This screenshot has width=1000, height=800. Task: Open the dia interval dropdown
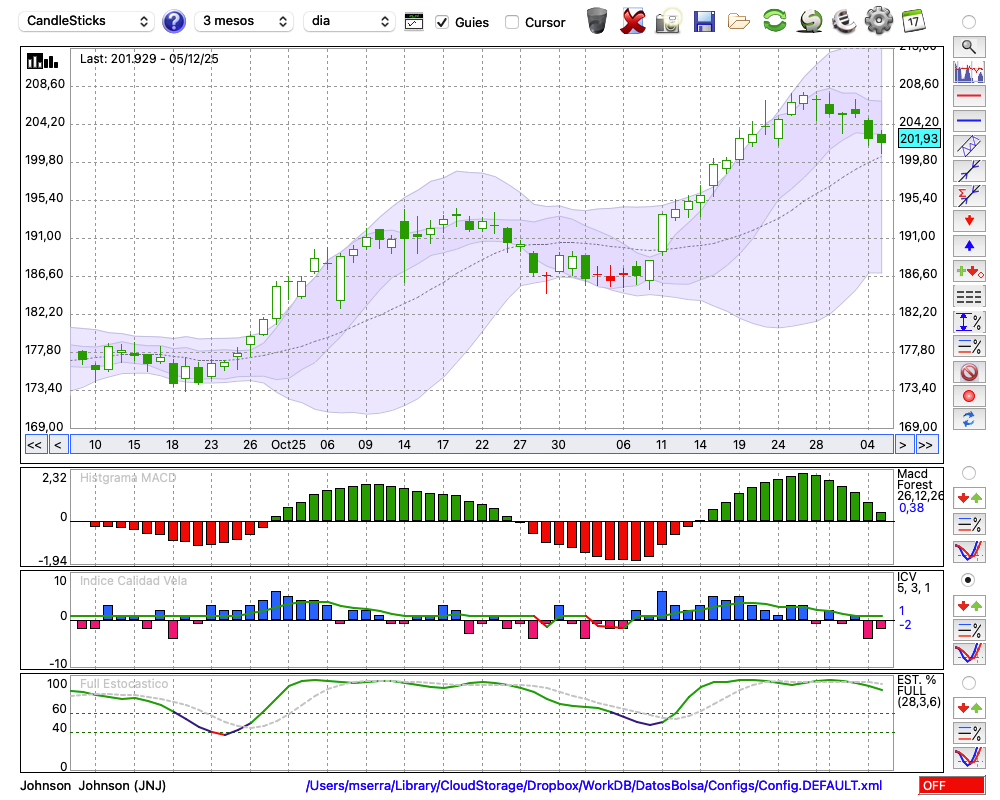(x=349, y=21)
